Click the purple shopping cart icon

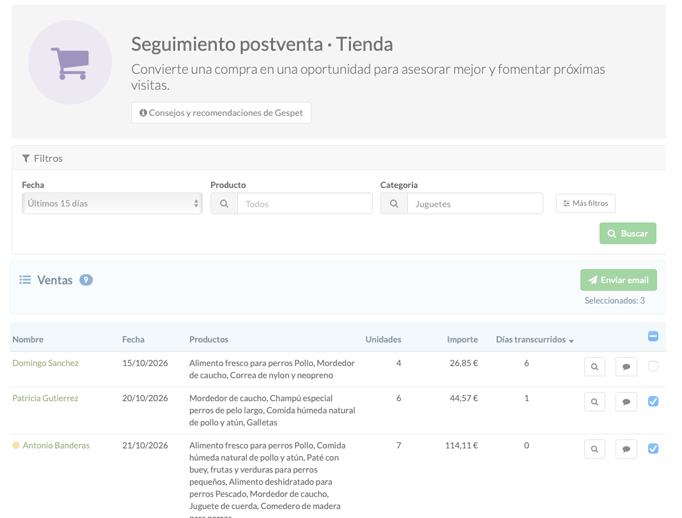pyautogui.click(x=70, y=63)
